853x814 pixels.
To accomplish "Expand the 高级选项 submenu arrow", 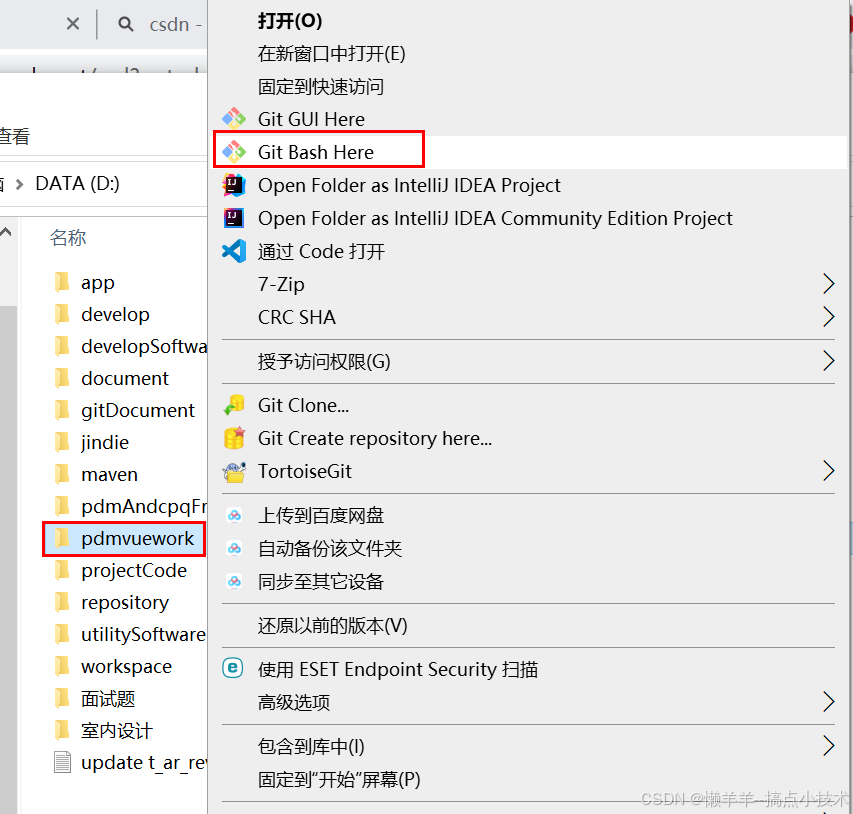I will coord(828,702).
